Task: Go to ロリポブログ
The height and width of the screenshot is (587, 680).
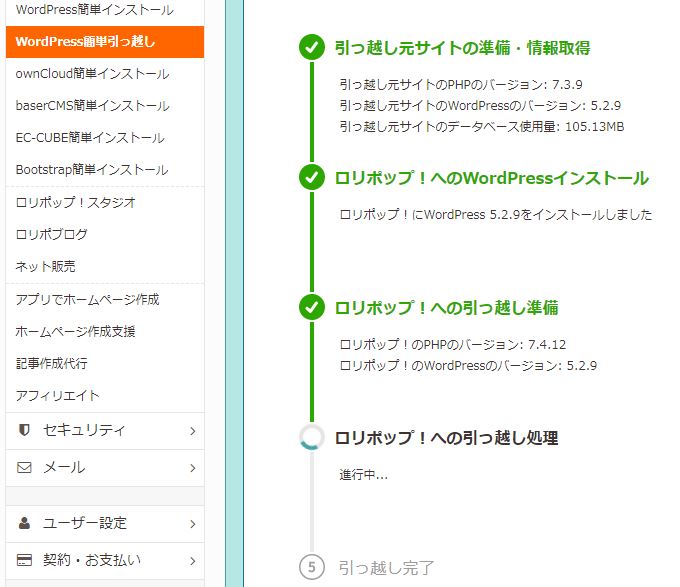Action: [52, 235]
